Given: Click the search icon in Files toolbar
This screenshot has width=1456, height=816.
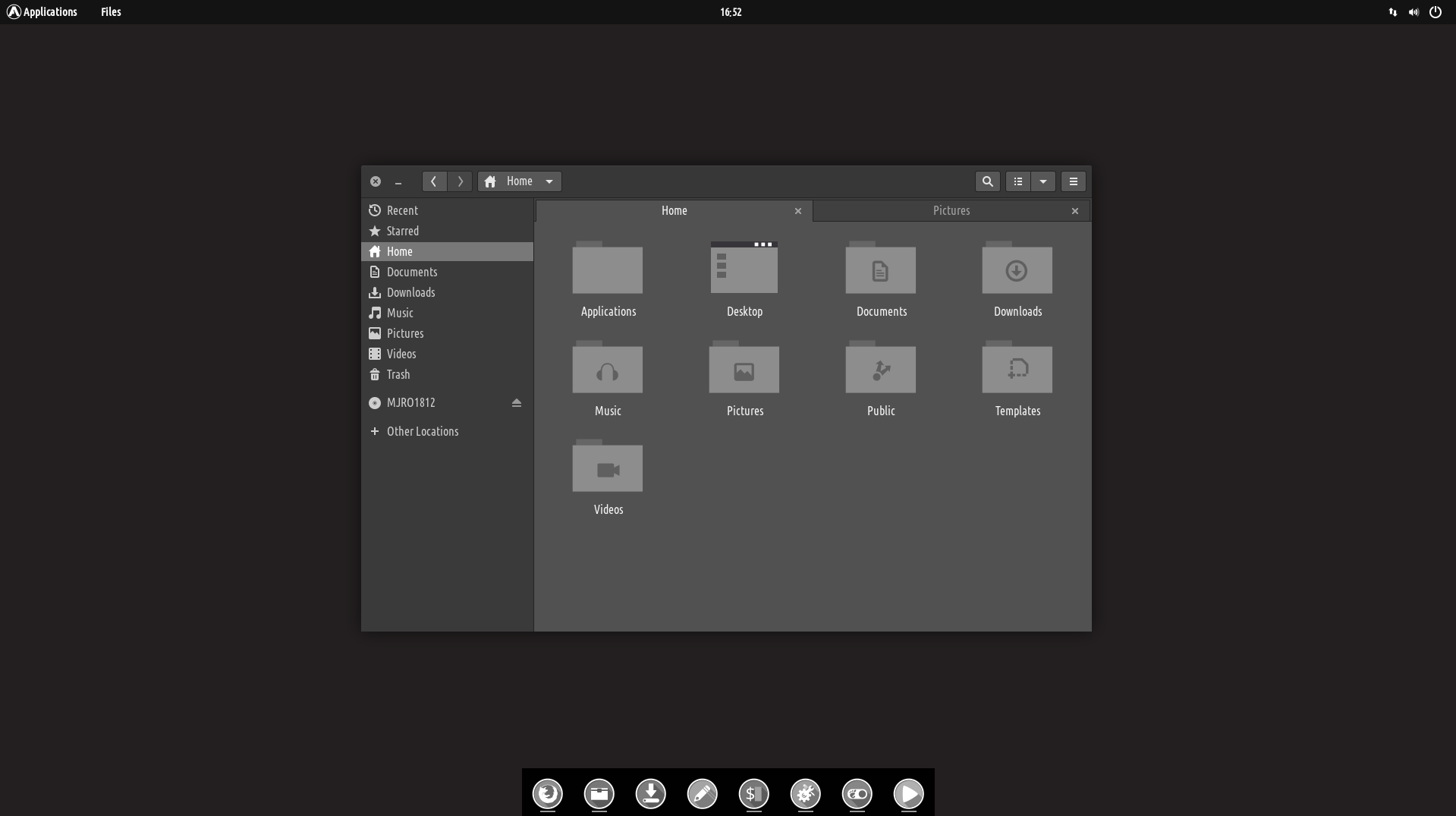Looking at the screenshot, I should tap(987, 181).
